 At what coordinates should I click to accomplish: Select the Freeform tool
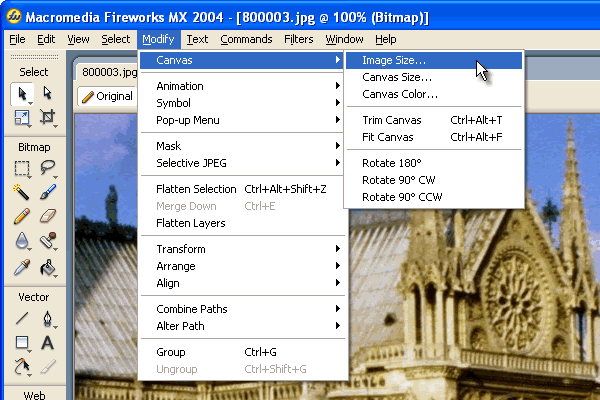22,367
